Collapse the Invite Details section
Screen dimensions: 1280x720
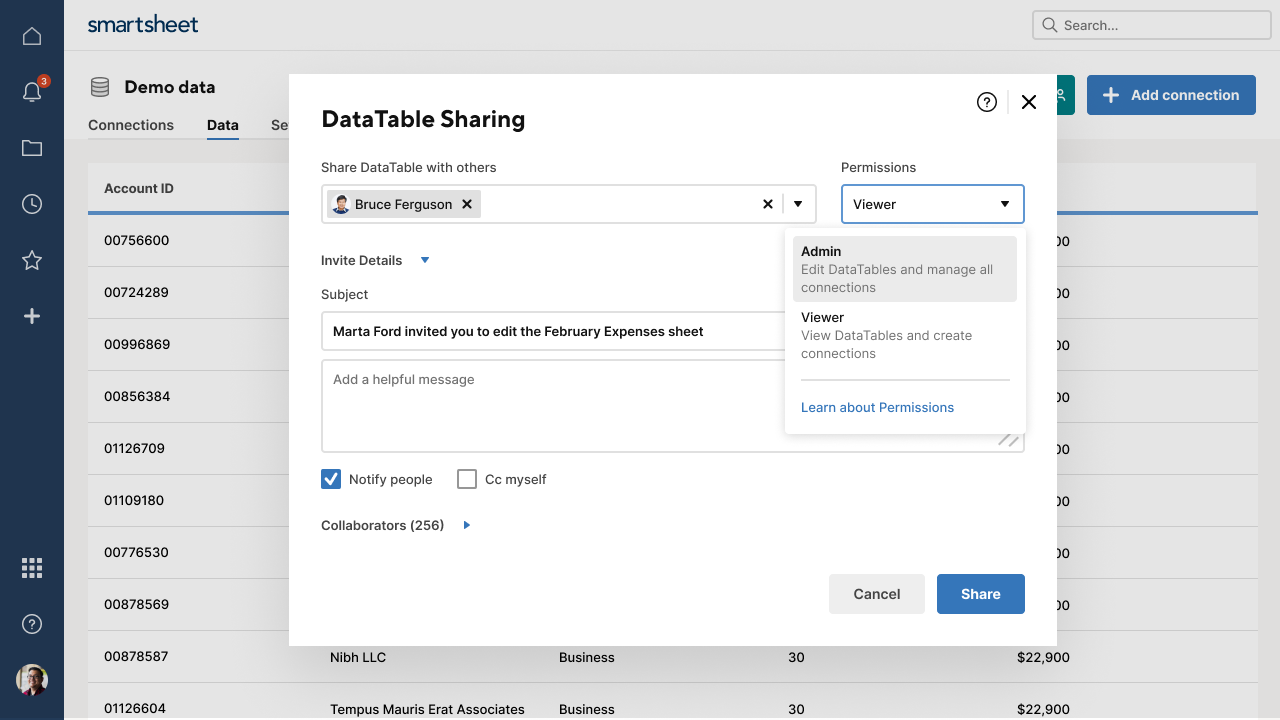tap(424, 260)
